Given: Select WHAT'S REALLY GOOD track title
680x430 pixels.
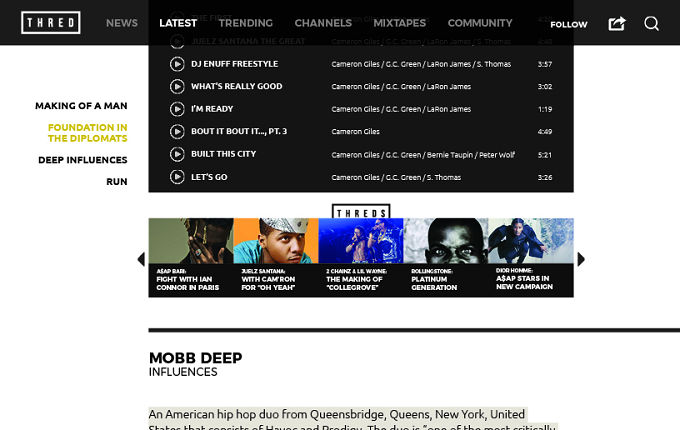Looking at the screenshot, I should [x=237, y=86].
